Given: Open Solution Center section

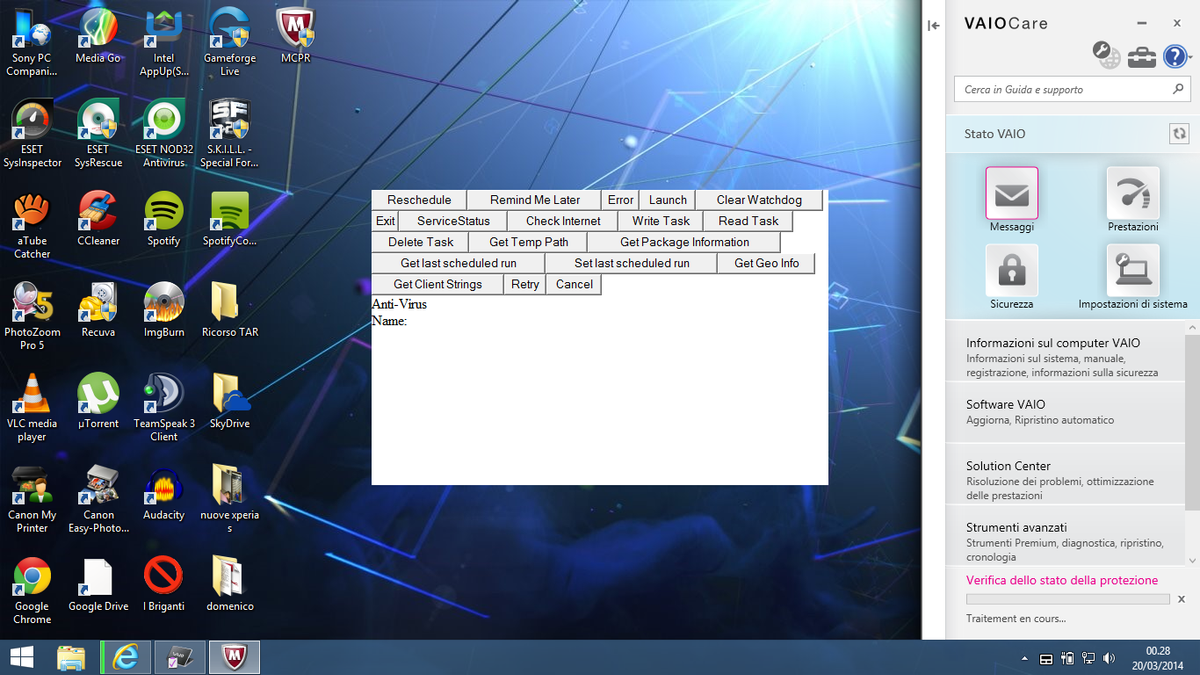Looking at the screenshot, I should coord(1065,480).
